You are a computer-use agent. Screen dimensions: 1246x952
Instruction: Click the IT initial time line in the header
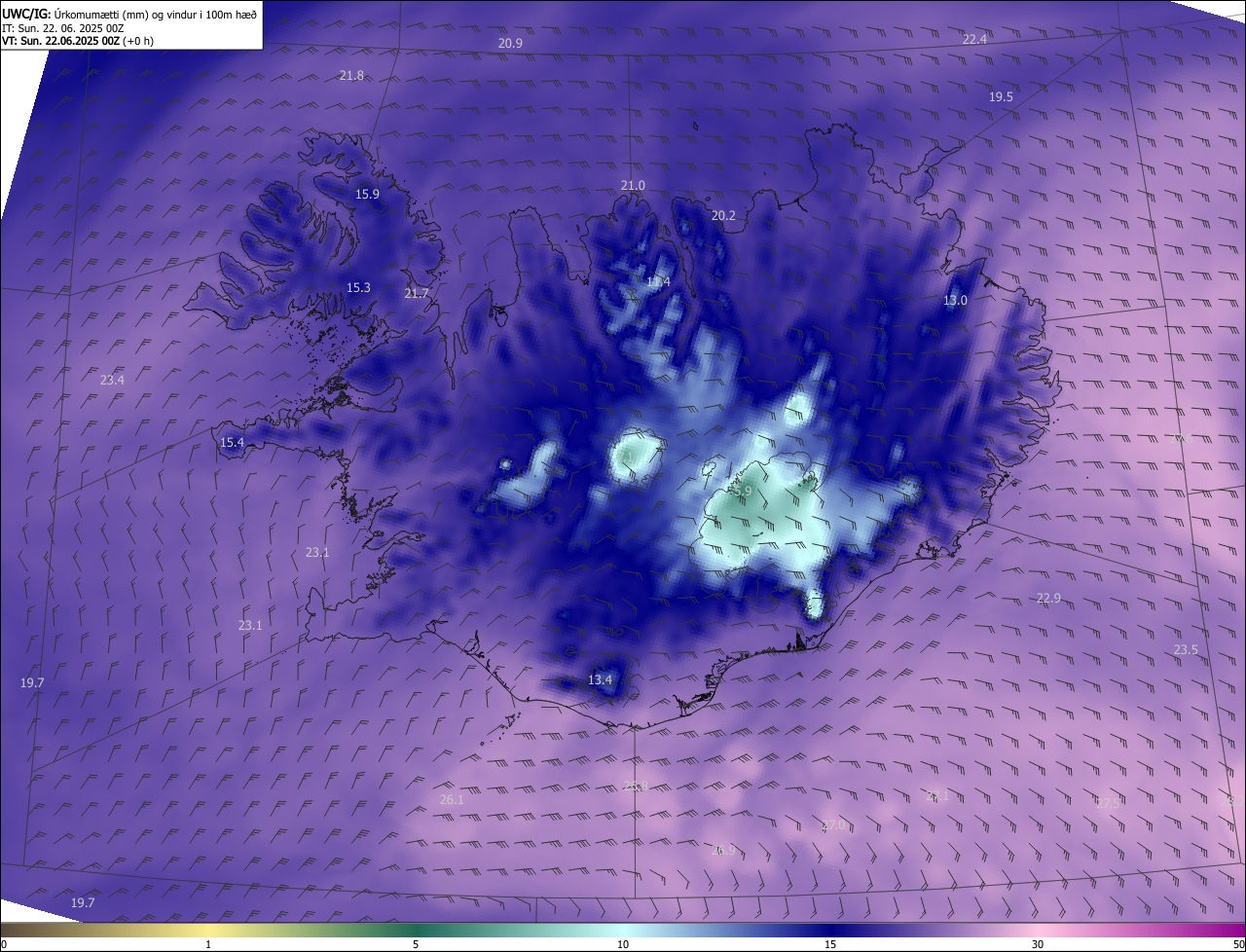pyautogui.click(x=63, y=28)
